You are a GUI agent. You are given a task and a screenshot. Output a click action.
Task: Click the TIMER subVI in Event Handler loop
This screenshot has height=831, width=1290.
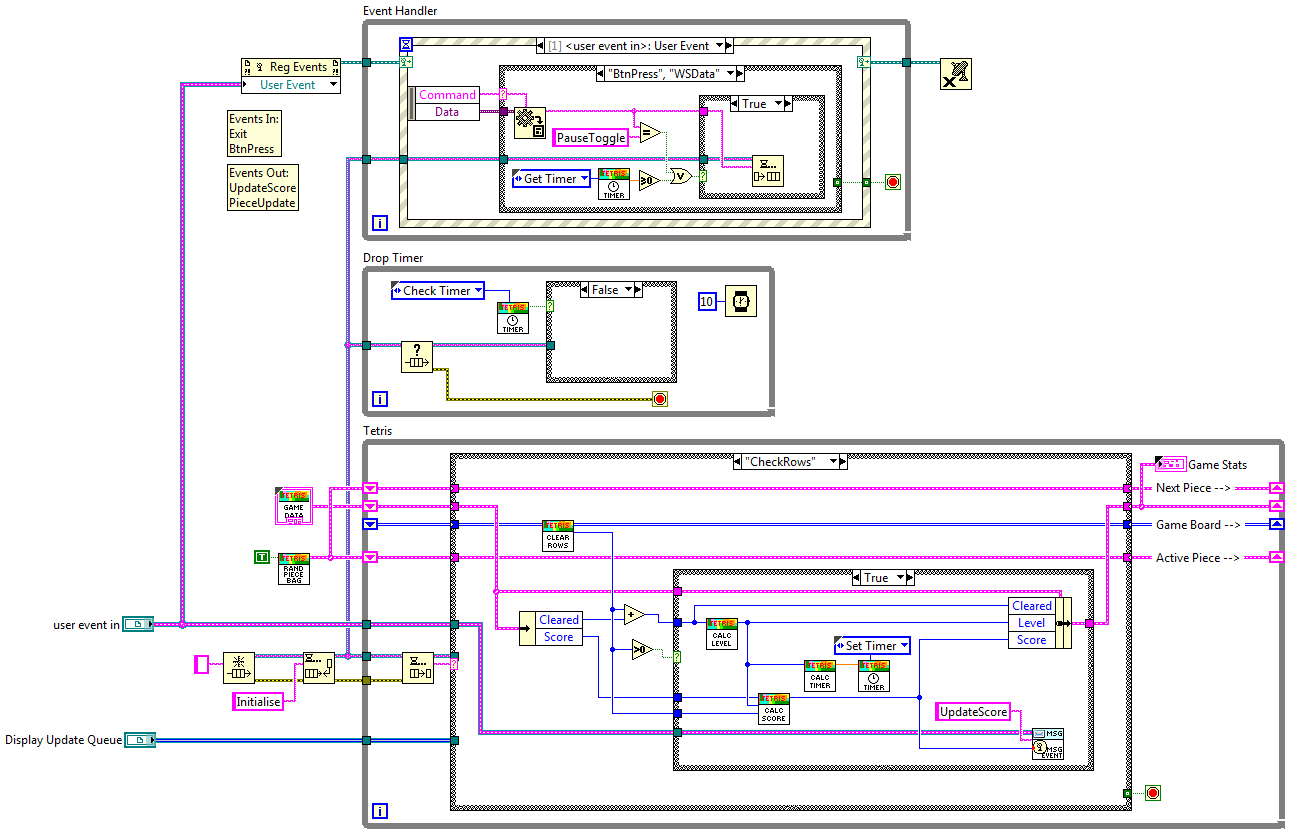point(614,184)
